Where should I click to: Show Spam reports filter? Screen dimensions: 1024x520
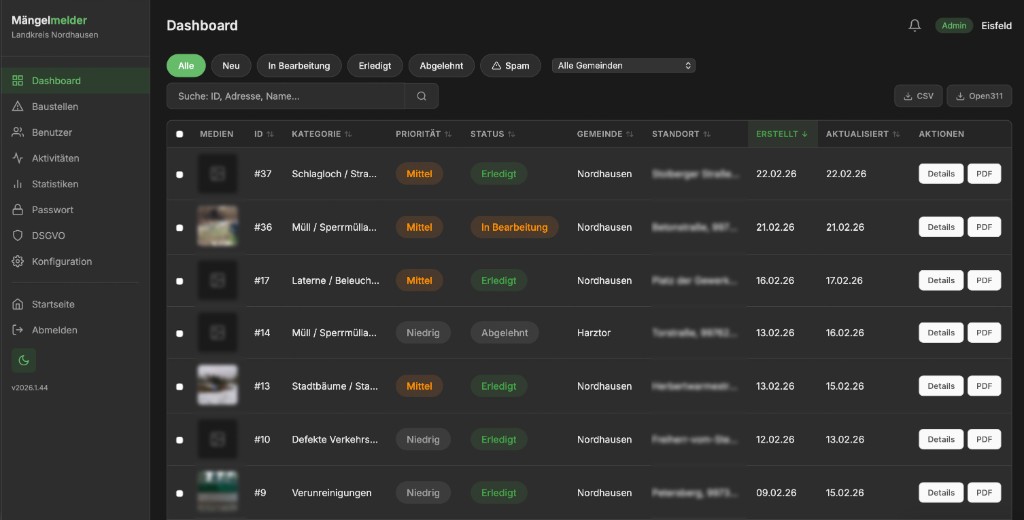[510, 66]
